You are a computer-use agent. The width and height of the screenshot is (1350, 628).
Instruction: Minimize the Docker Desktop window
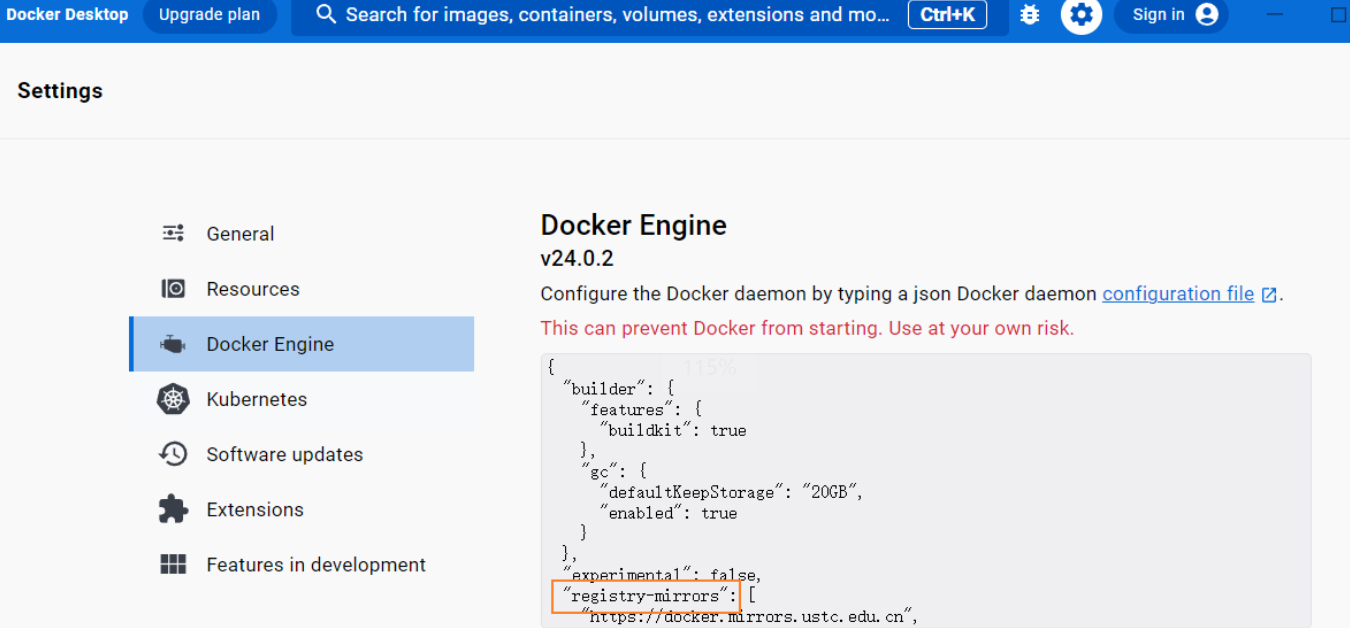[1275, 15]
